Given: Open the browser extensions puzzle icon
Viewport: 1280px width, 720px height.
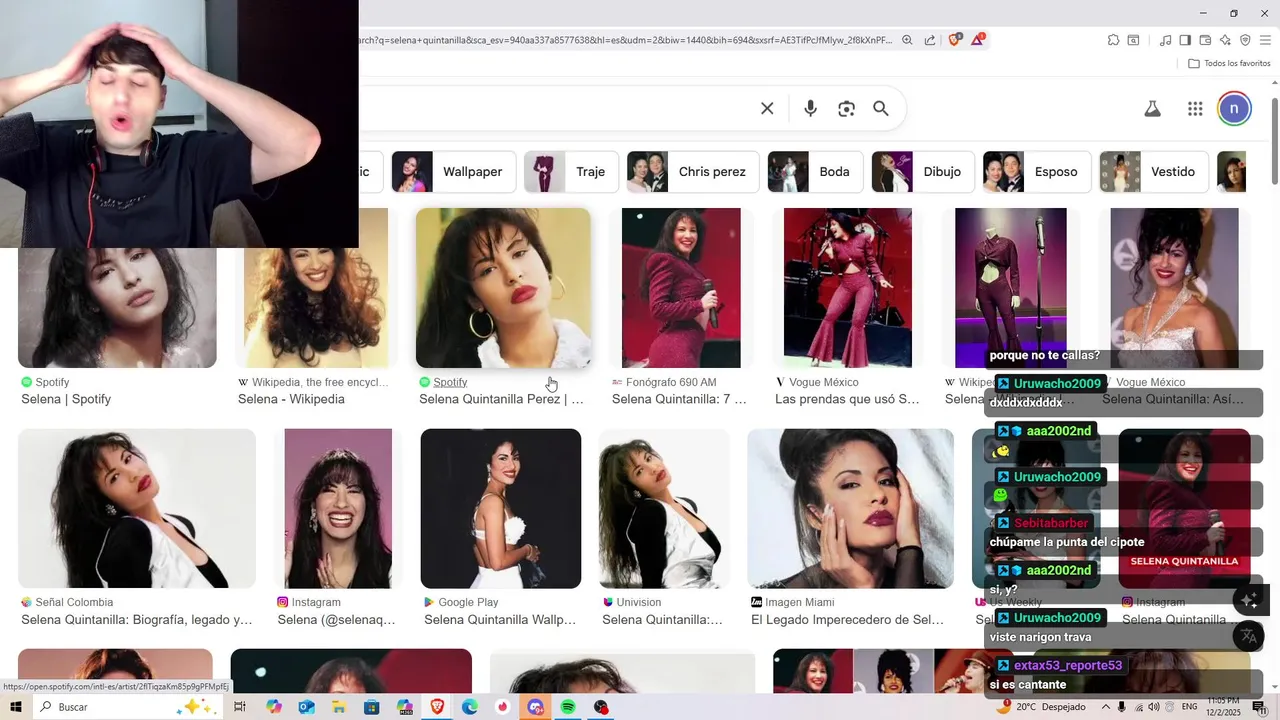Looking at the screenshot, I should tap(1113, 40).
